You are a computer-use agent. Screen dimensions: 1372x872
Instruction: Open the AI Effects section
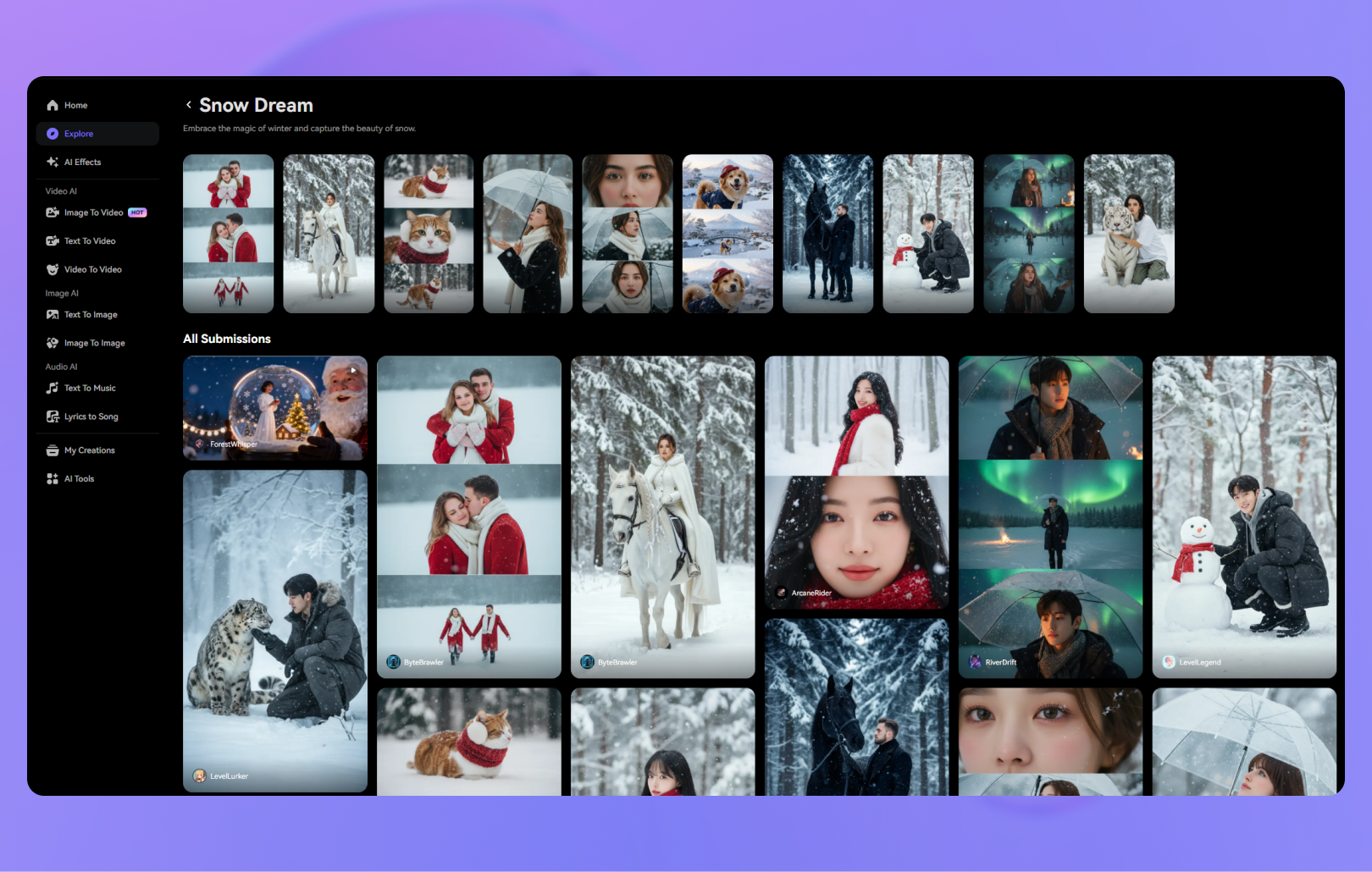click(x=82, y=162)
